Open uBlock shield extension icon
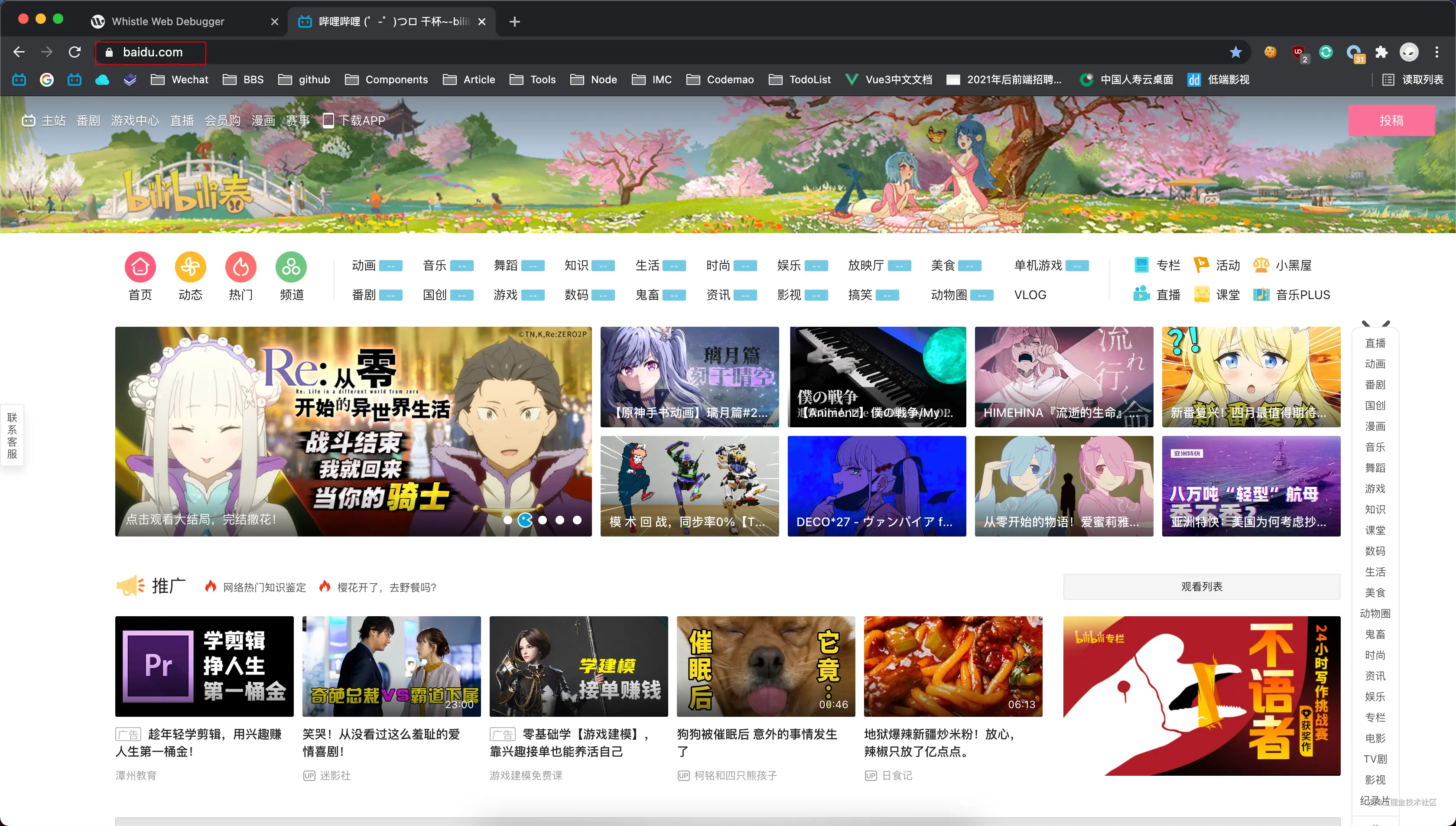Image resolution: width=1456 pixels, height=826 pixels. tap(1298, 52)
